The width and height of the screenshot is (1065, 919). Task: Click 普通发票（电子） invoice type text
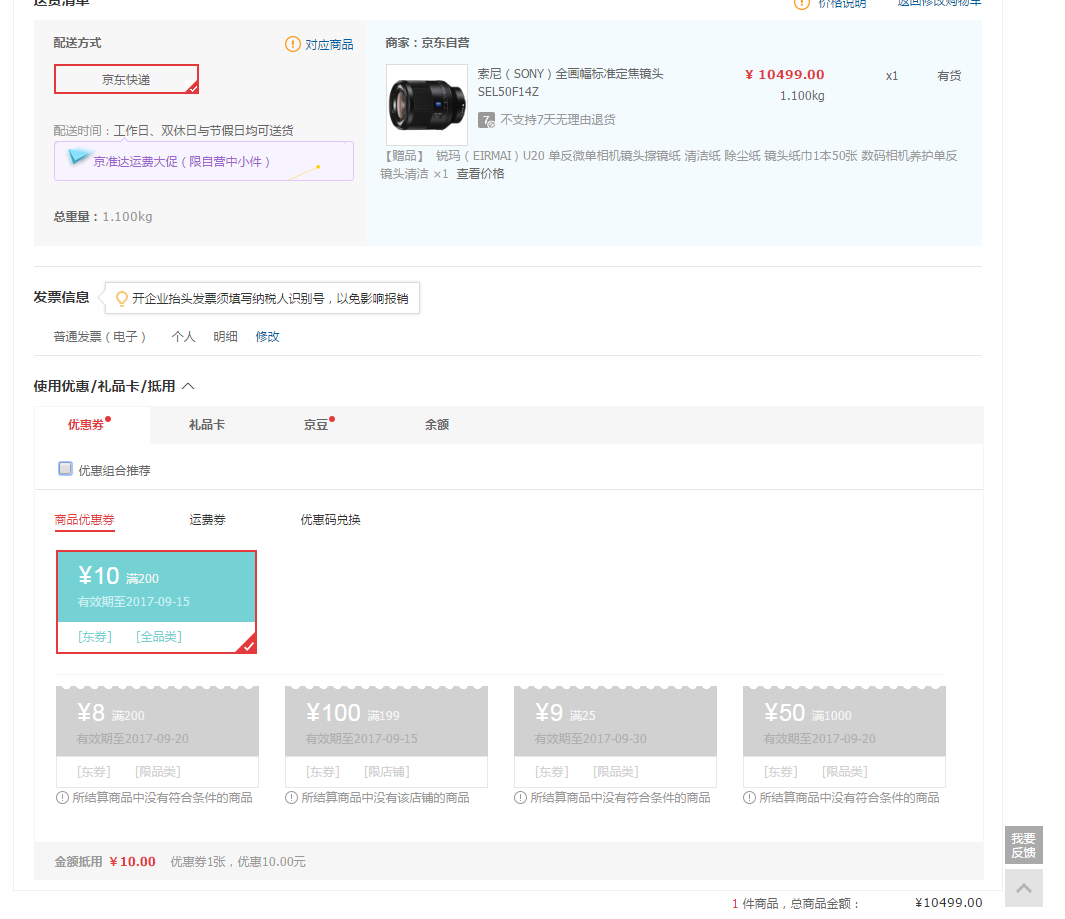(x=100, y=337)
